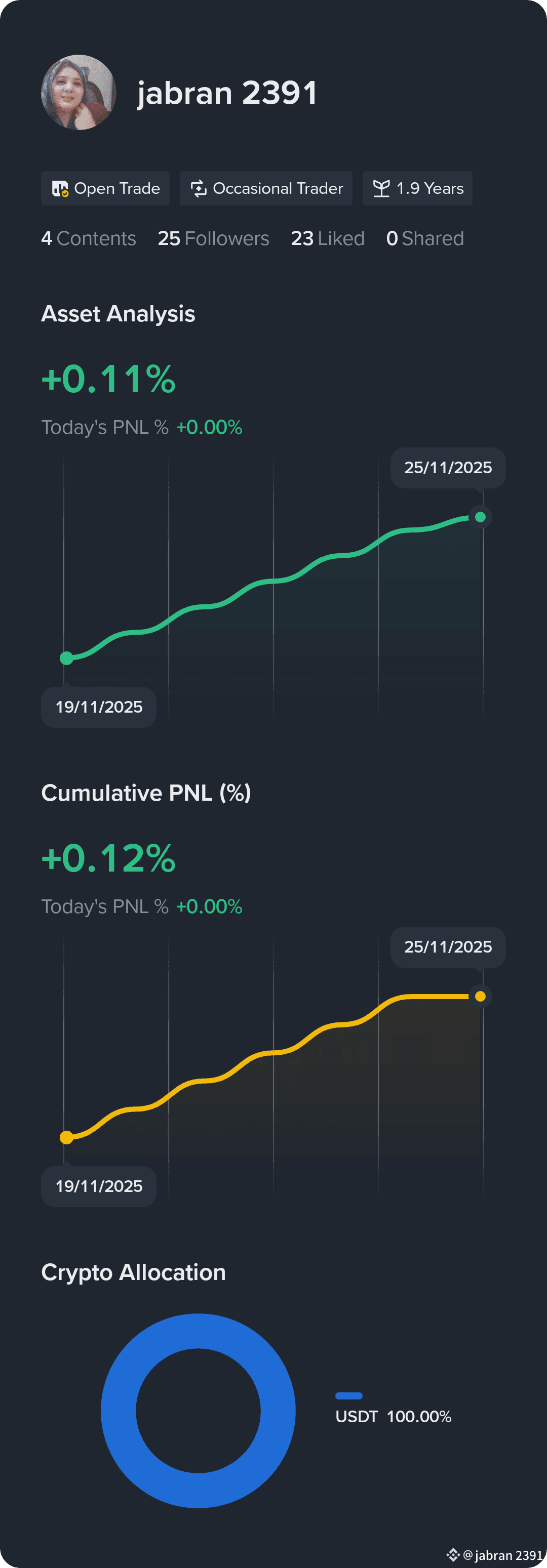The image size is (547, 1568).
Task: Click the 19/11/2025 label under Cumulative PNL
Action: click(99, 1186)
